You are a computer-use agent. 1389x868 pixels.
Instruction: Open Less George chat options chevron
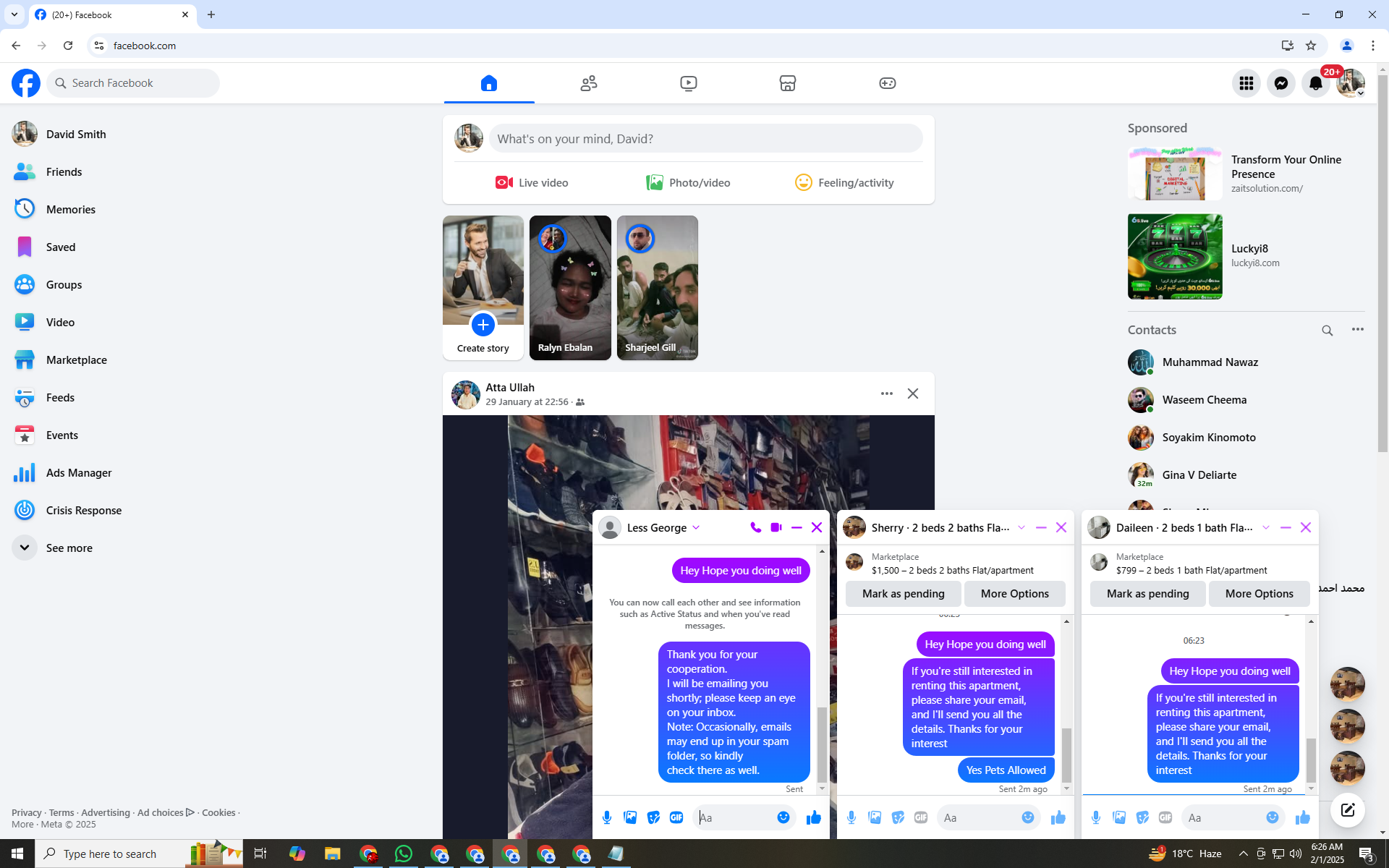pos(696,527)
